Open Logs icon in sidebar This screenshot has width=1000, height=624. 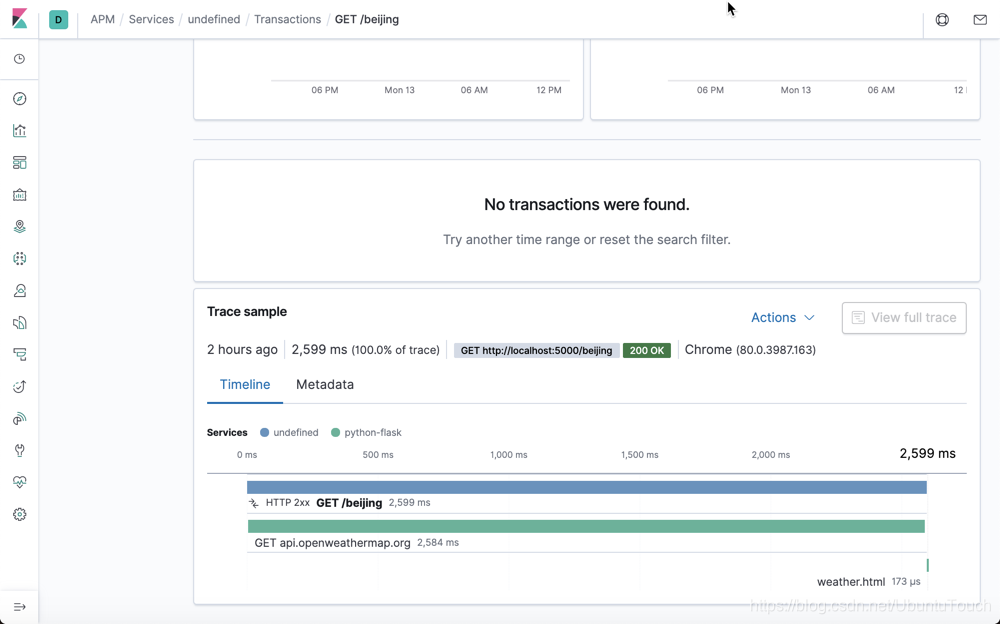point(20,322)
